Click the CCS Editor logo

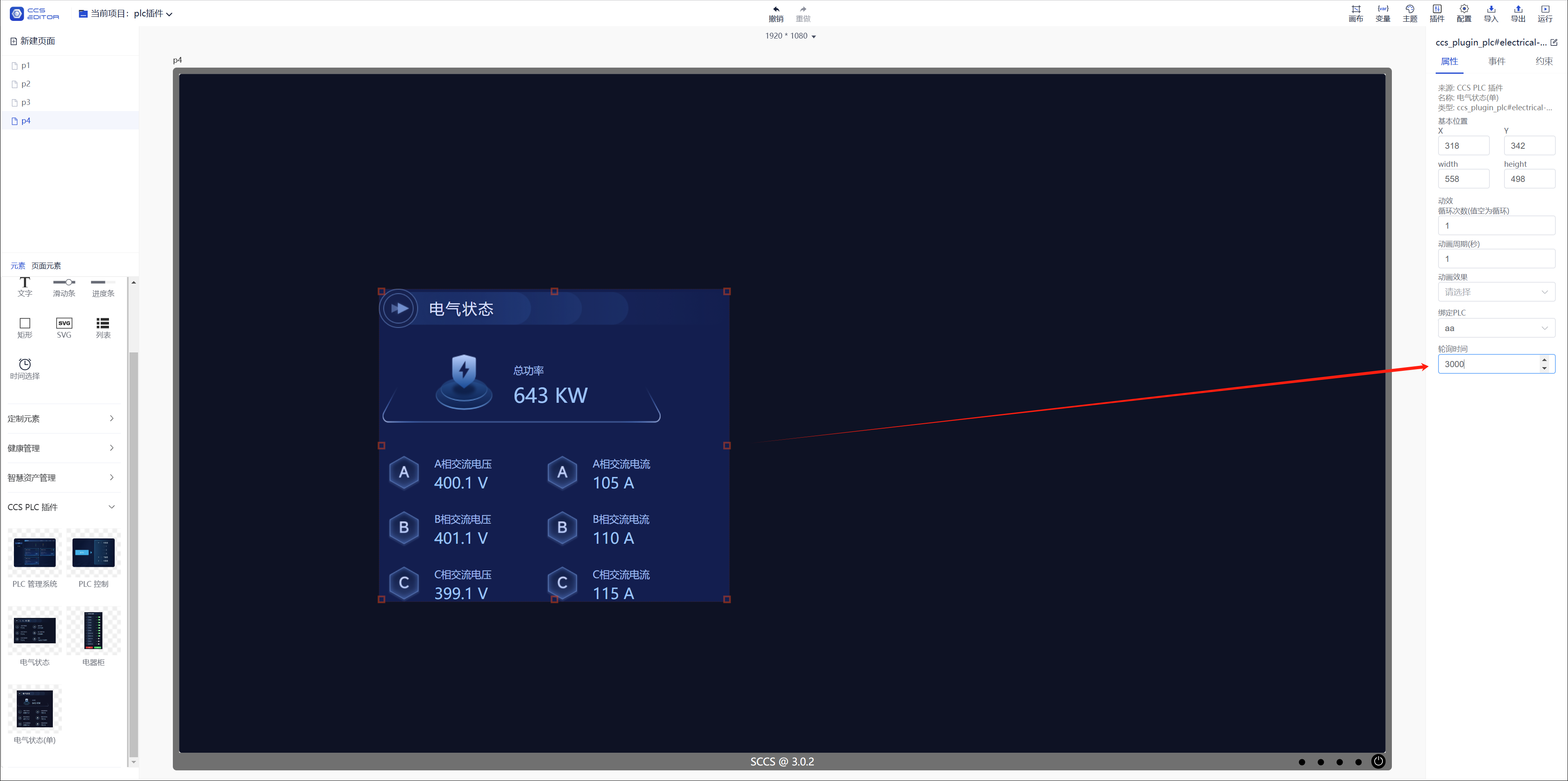[x=35, y=14]
